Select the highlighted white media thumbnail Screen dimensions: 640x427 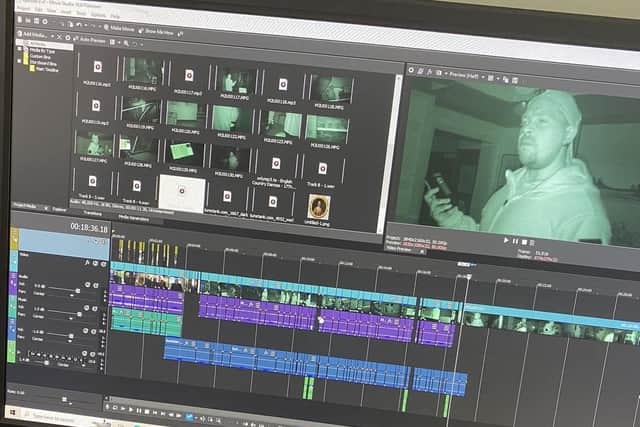click(x=182, y=193)
